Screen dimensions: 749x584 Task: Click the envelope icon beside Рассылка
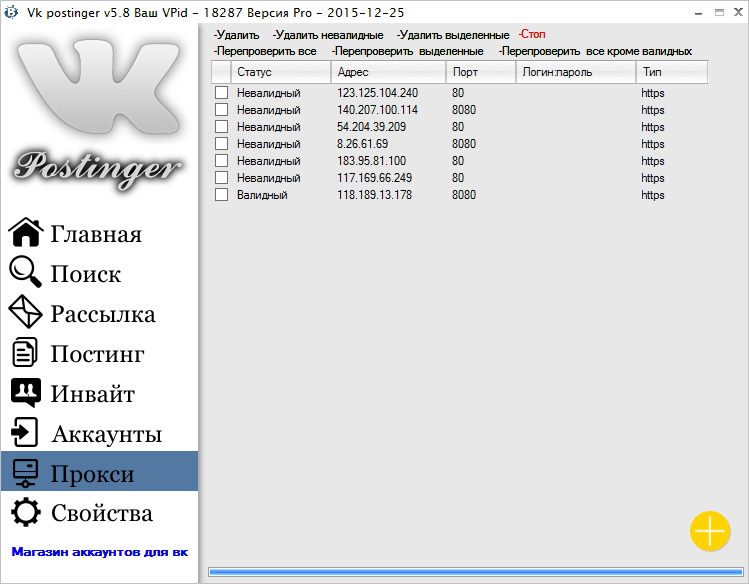coord(25,312)
